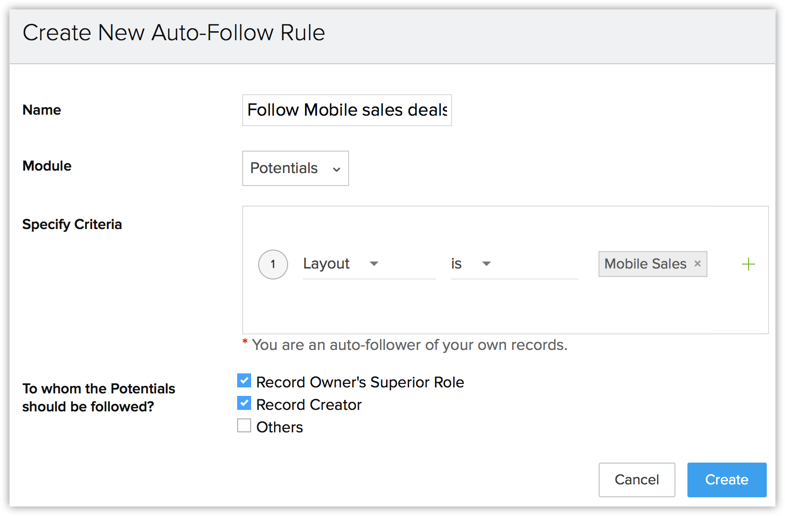This screenshot has width=785, height=516.
Task: Click the 'Create New Auto-Follow Rule' title
Action: 173,33
